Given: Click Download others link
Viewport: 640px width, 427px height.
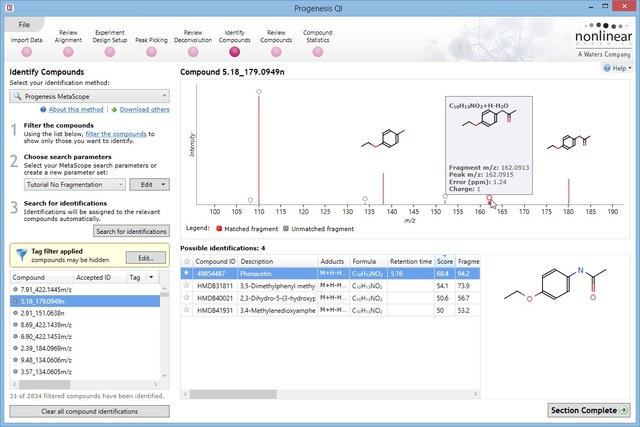Looking at the screenshot, I should point(144,109).
